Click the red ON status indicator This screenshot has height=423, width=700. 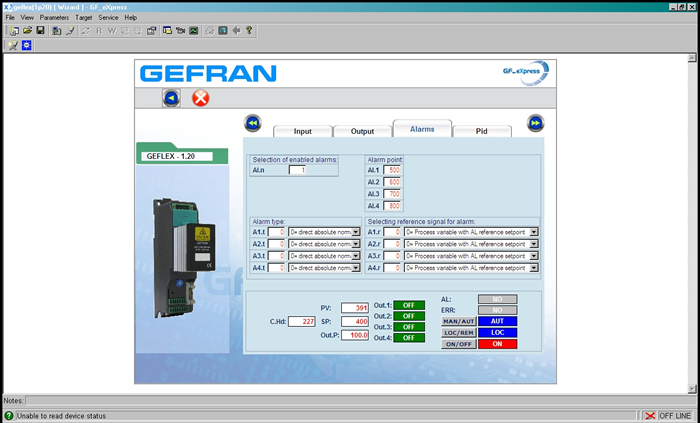coord(497,344)
